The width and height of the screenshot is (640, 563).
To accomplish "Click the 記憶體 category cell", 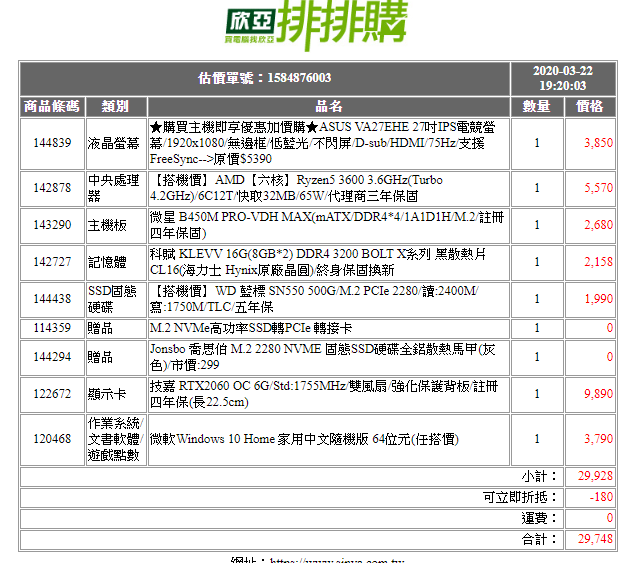I will tap(116, 262).
